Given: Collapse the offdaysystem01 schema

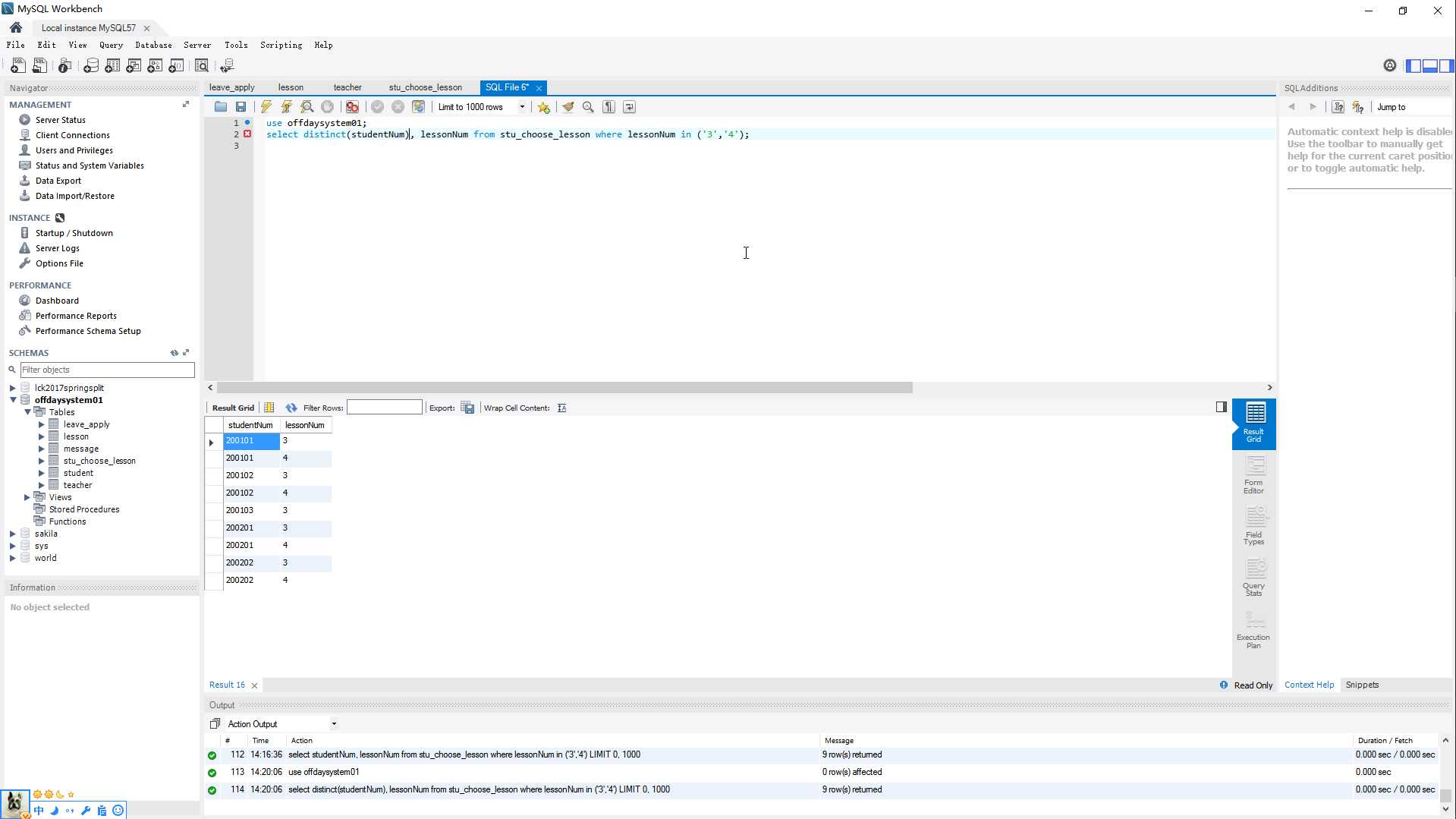Looking at the screenshot, I should 13,400.
